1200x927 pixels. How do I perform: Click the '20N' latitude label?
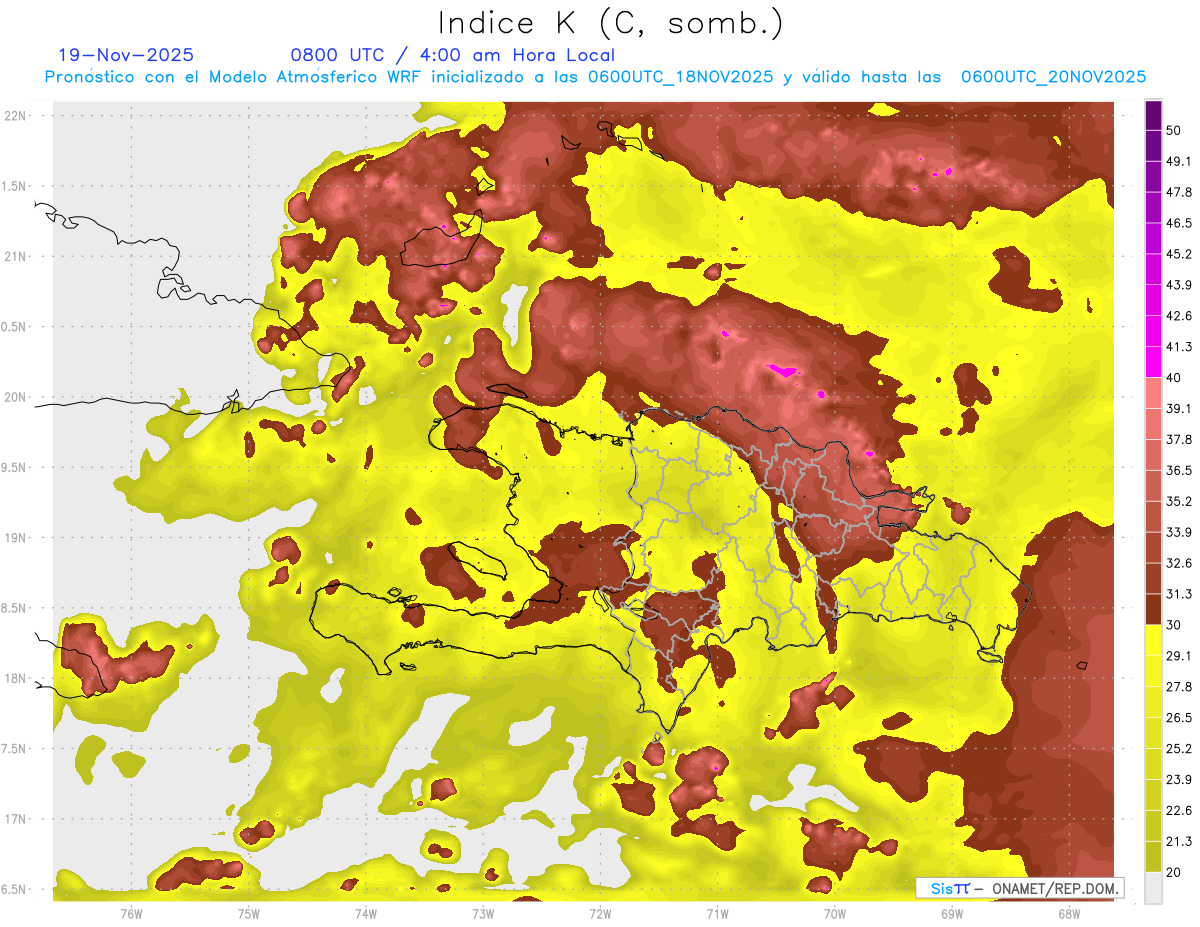16,397
